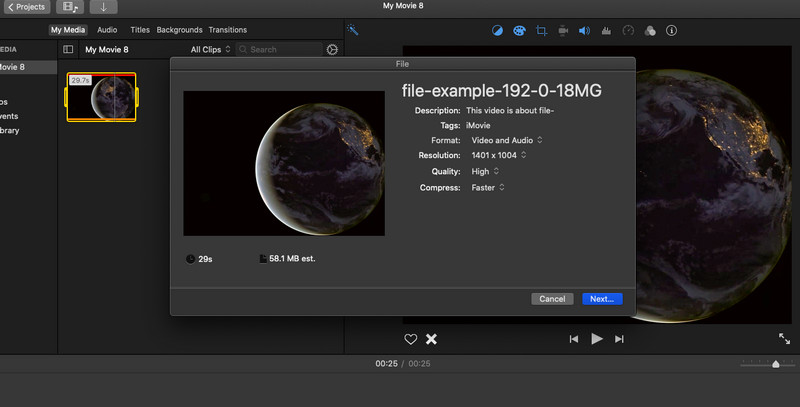Open the Titles tab

coord(140,30)
